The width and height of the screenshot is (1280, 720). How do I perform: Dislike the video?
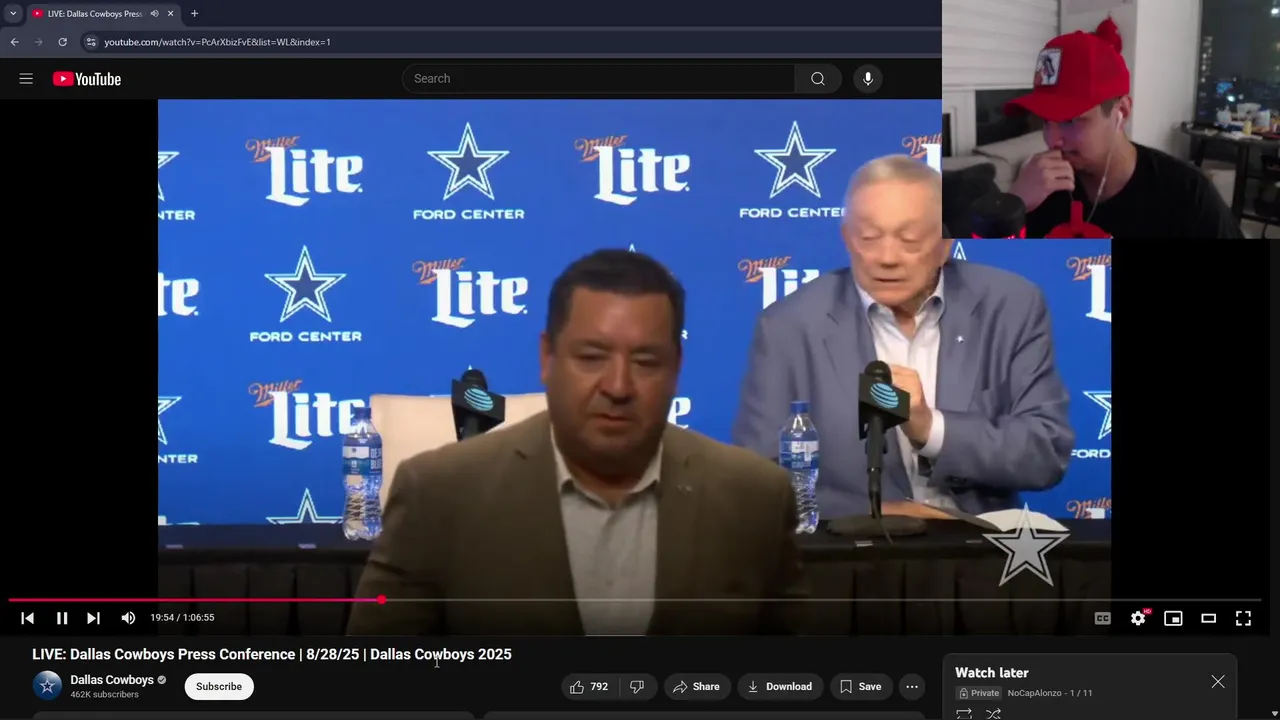click(637, 686)
